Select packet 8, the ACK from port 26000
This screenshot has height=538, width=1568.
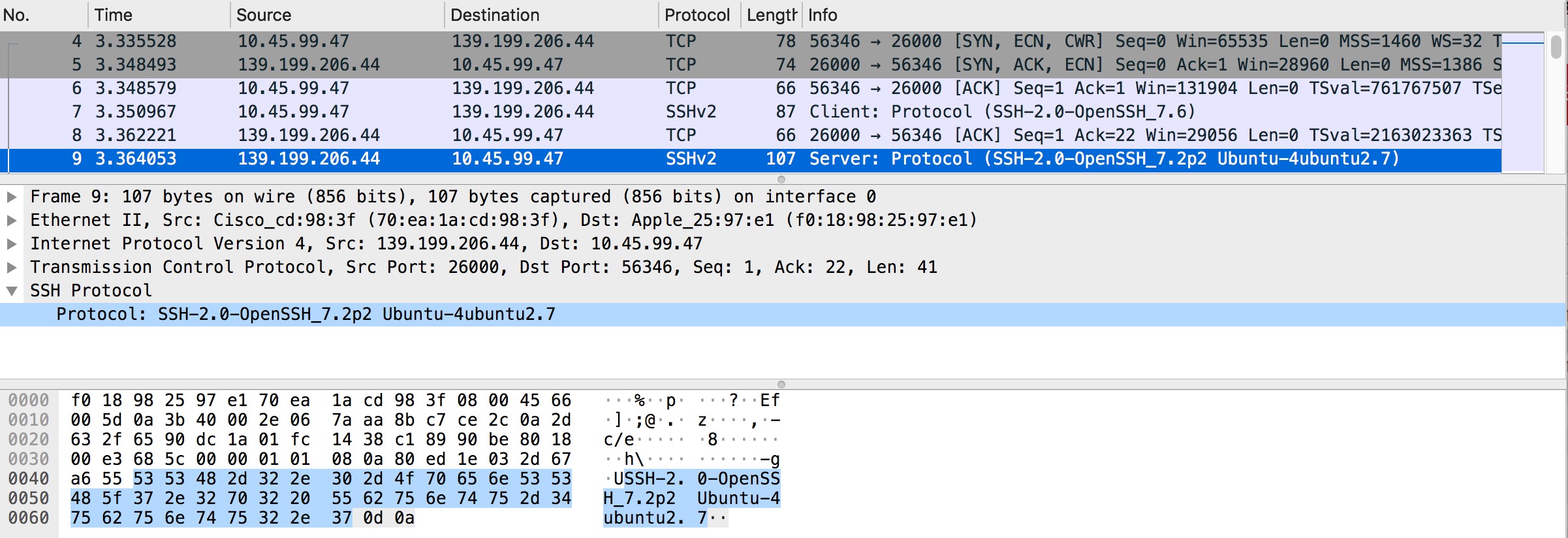point(457,135)
